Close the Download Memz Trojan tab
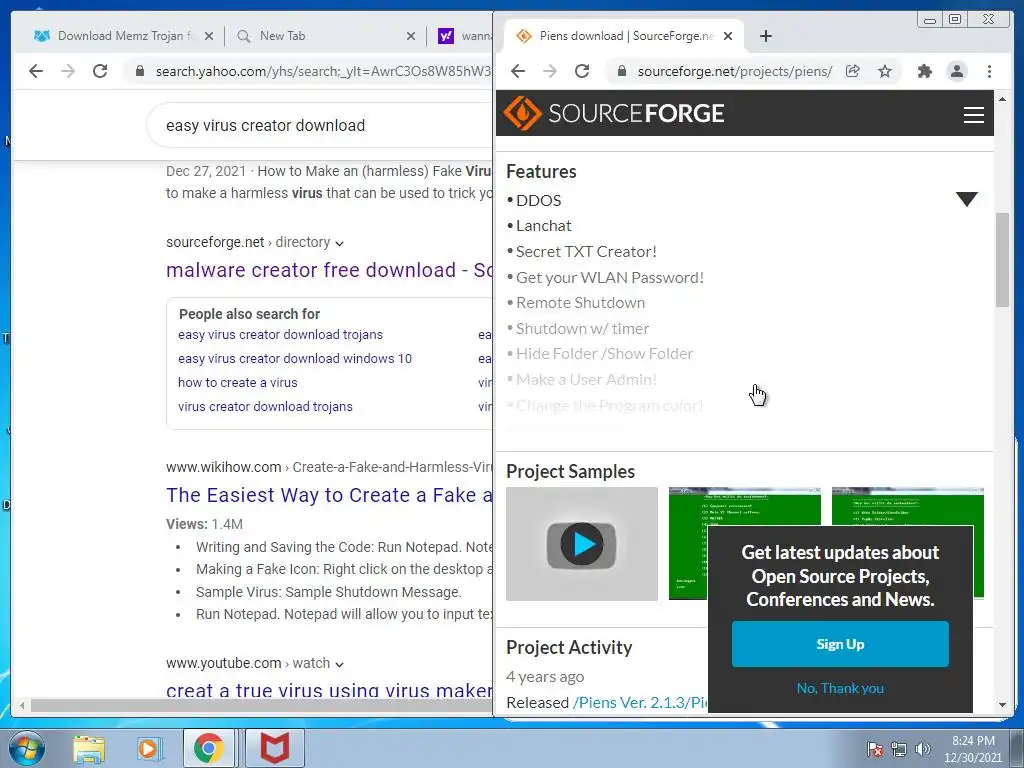Screen dimensions: 1024x768 click(x=209, y=36)
